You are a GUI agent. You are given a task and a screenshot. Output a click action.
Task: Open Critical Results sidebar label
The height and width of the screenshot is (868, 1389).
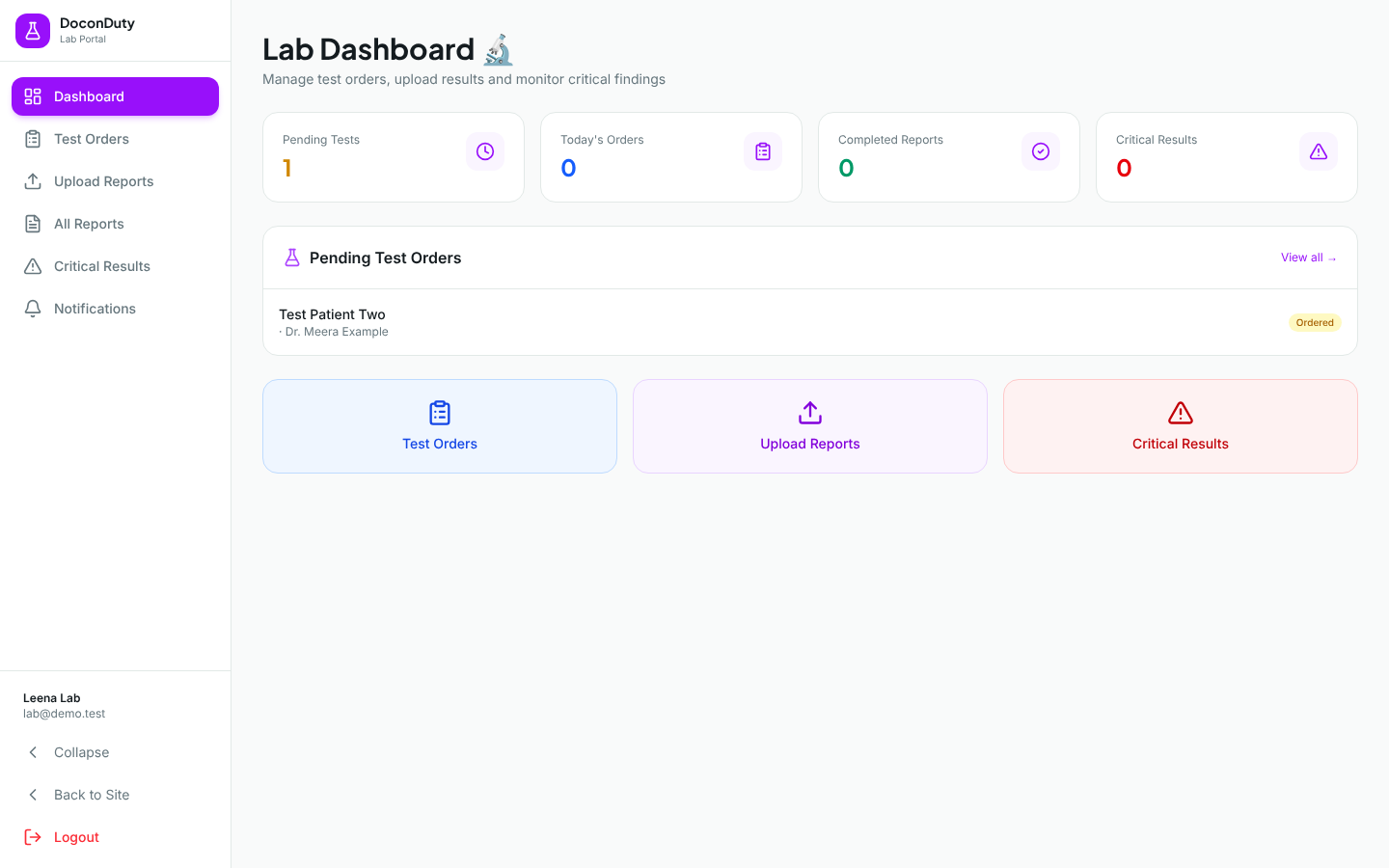click(102, 266)
